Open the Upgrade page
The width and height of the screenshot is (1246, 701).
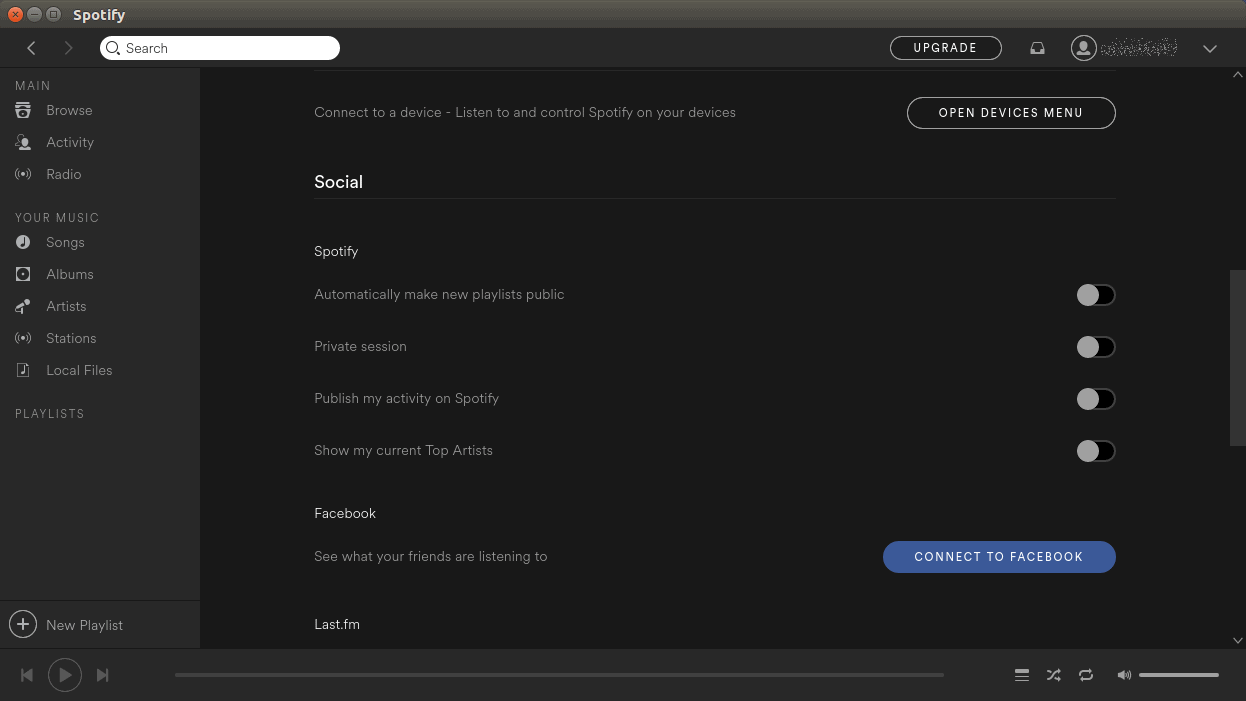[945, 47]
